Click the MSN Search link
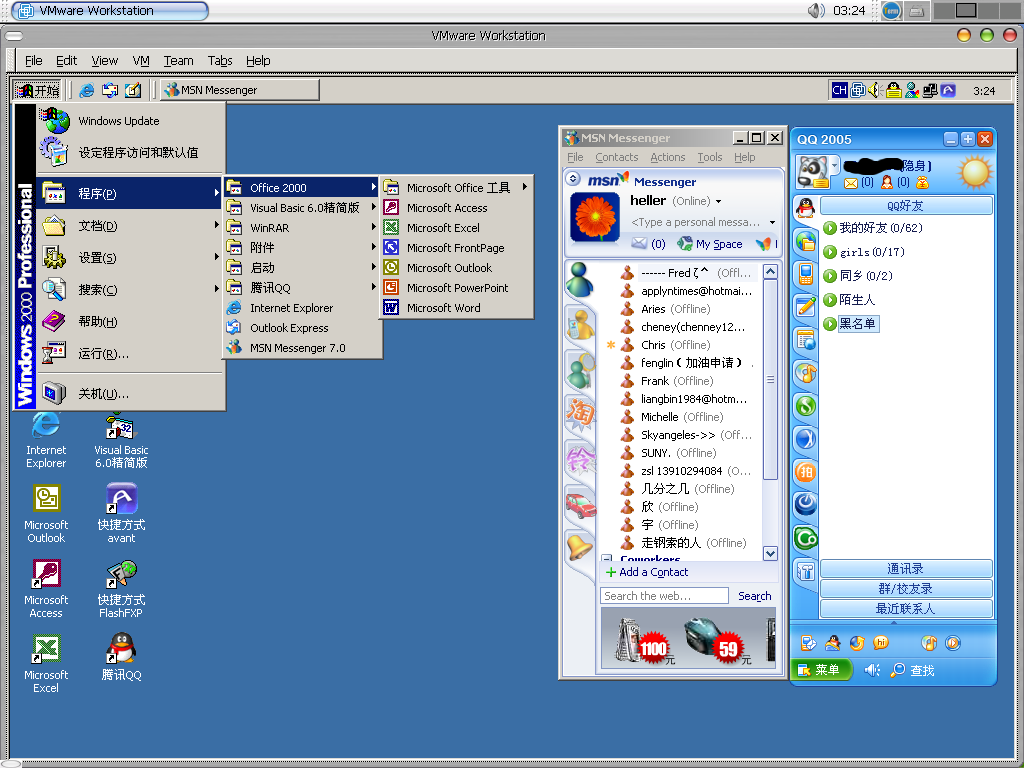 (754, 596)
